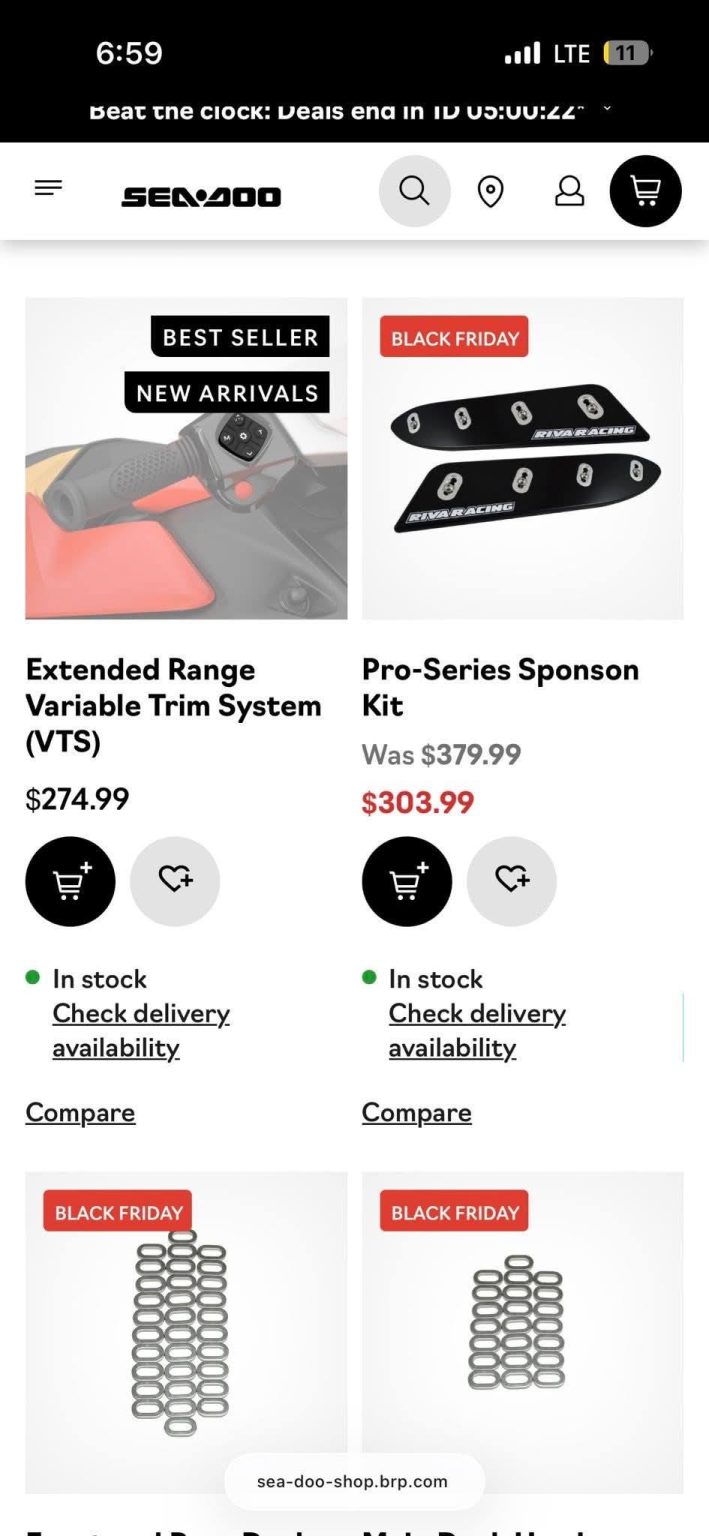Open the shopping cart icon
Viewport: 709px width, 1536px height.
click(645, 191)
